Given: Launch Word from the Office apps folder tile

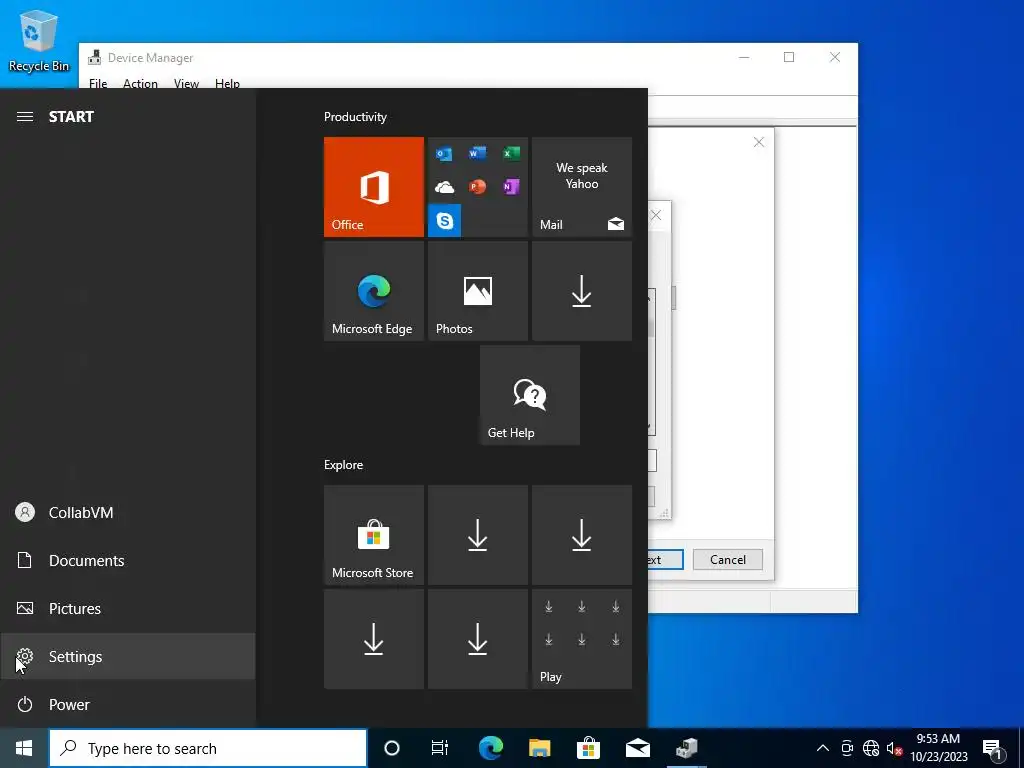Looking at the screenshot, I should [477, 153].
